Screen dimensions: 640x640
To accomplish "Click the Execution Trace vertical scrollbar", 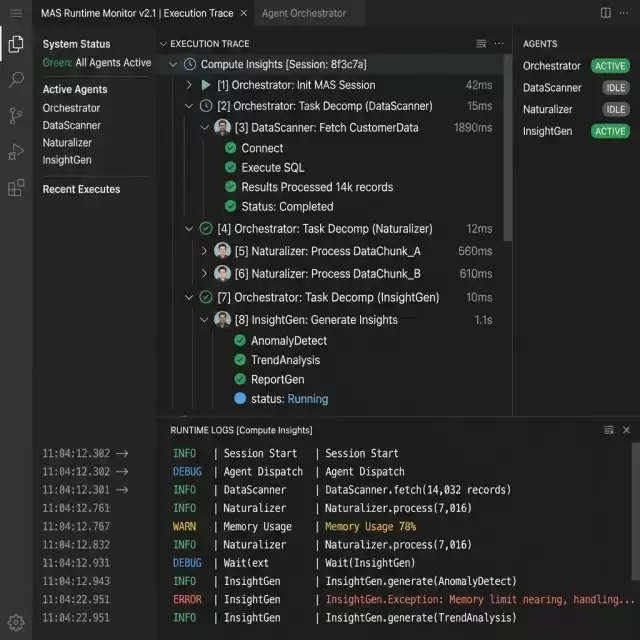I will coord(507,148).
